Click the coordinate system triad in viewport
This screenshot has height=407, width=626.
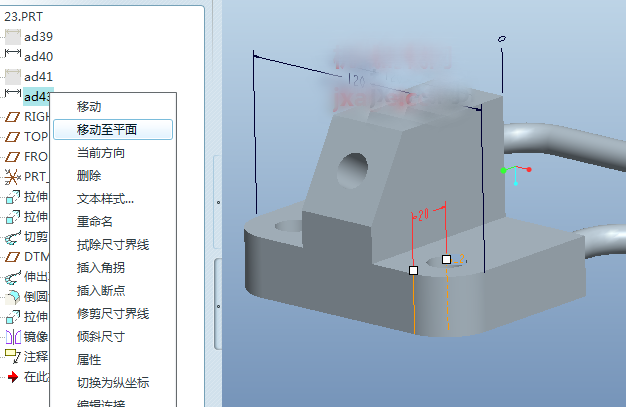pyautogui.click(x=516, y=175)
